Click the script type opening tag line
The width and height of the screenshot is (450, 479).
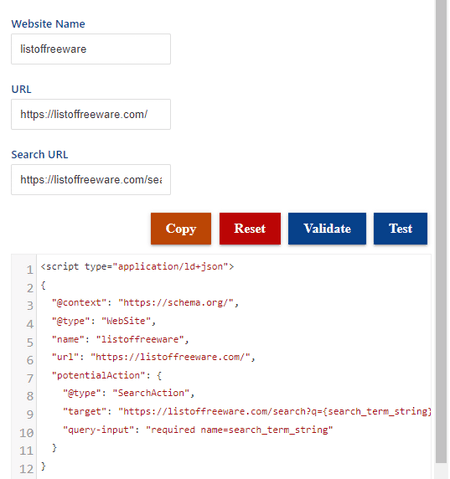pos(137,267)
